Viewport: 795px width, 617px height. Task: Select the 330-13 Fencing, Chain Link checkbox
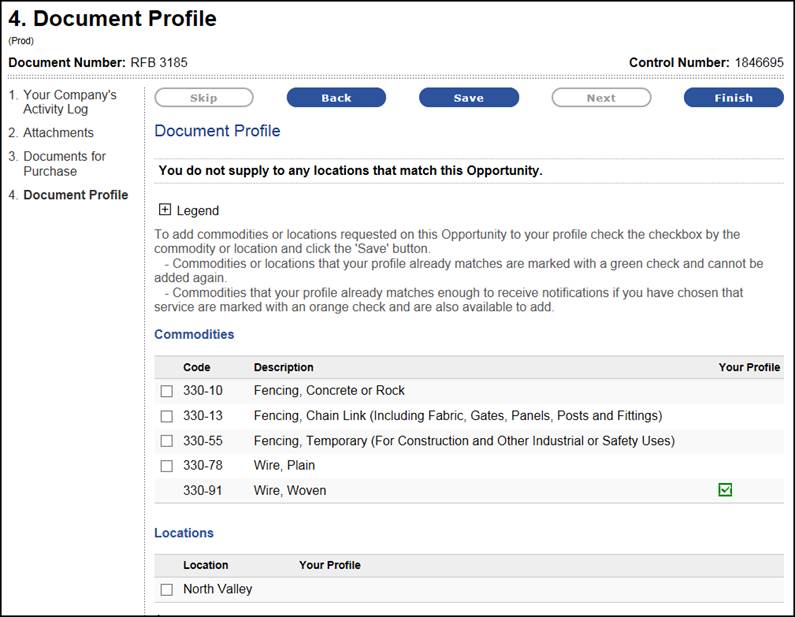[167, 416]
